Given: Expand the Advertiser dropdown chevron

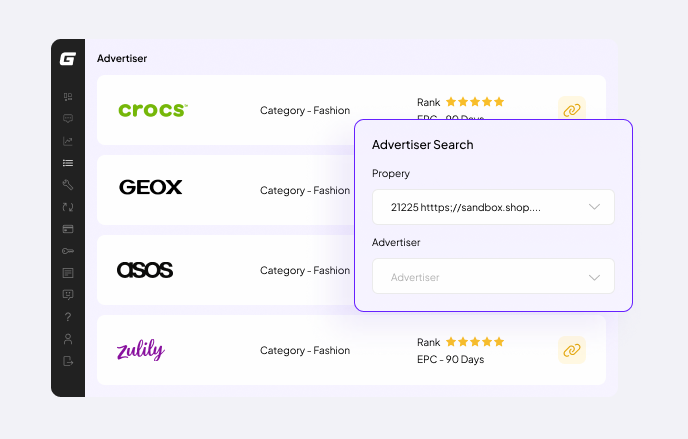Looking at the screenshot, I should 594,277.
